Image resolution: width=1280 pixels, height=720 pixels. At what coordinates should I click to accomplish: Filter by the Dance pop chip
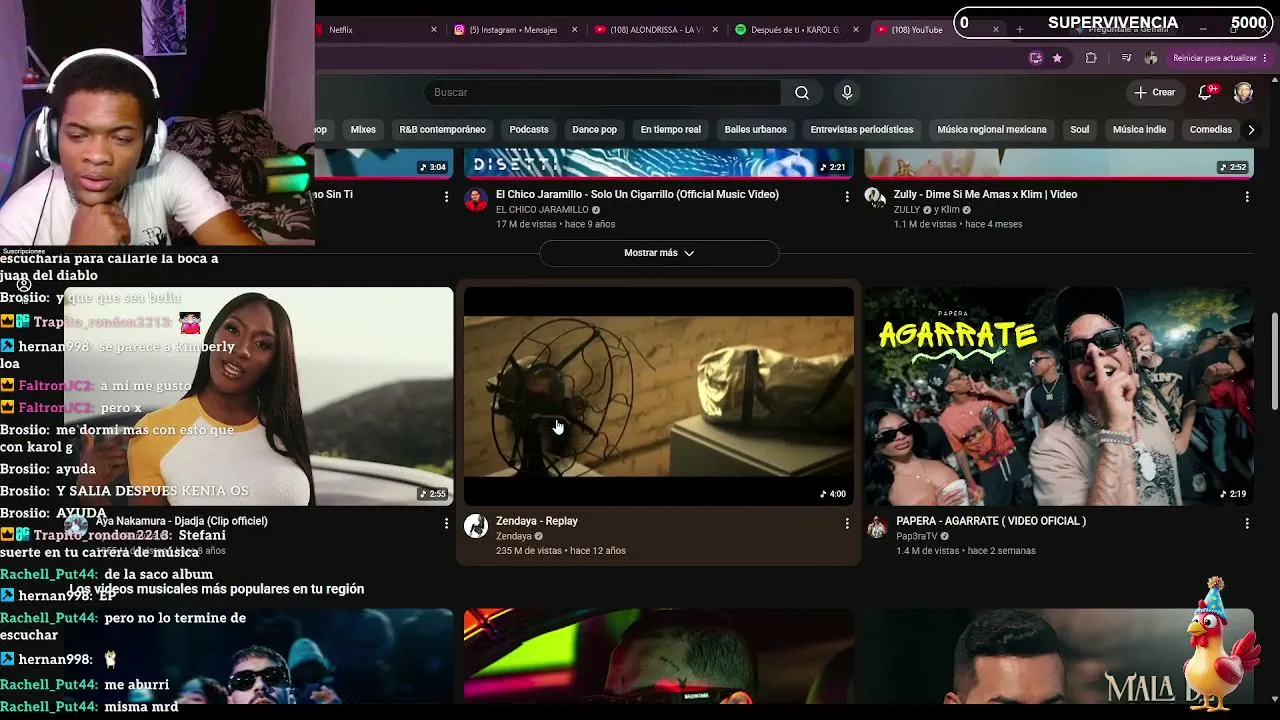[x=594, y=130]
